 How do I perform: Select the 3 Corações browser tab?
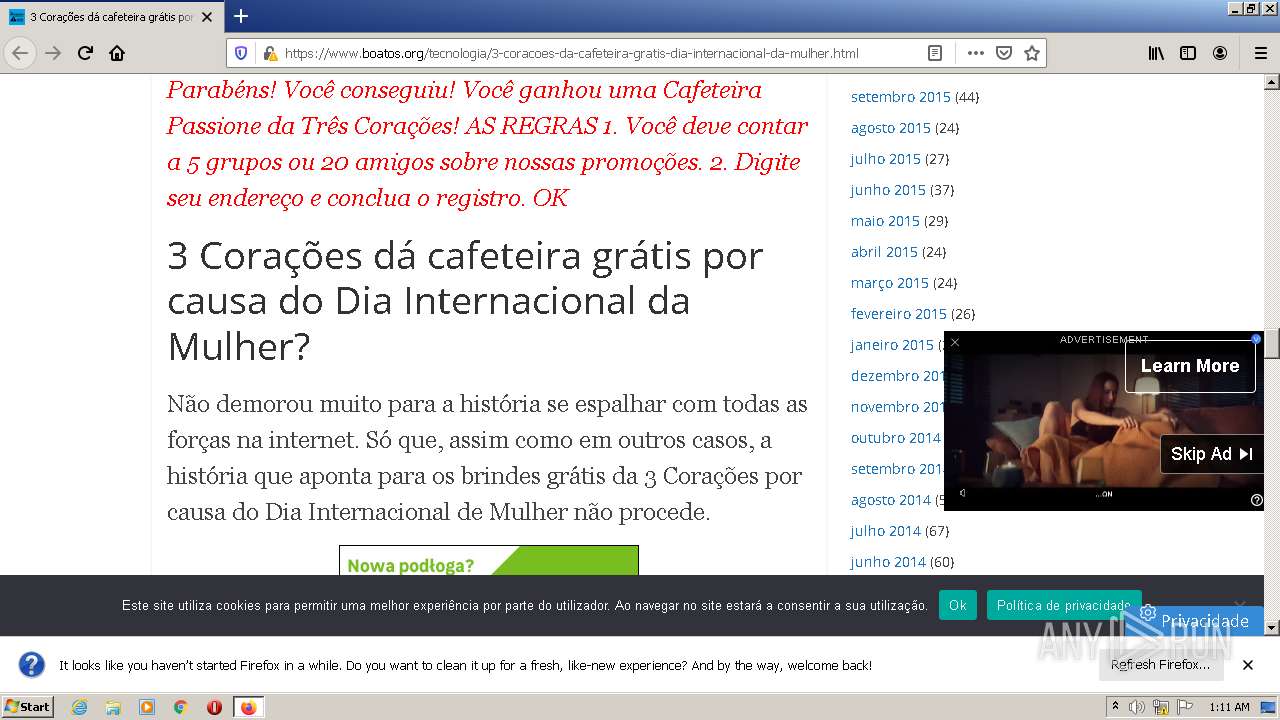pyautogui.click(x=112, y=17)
